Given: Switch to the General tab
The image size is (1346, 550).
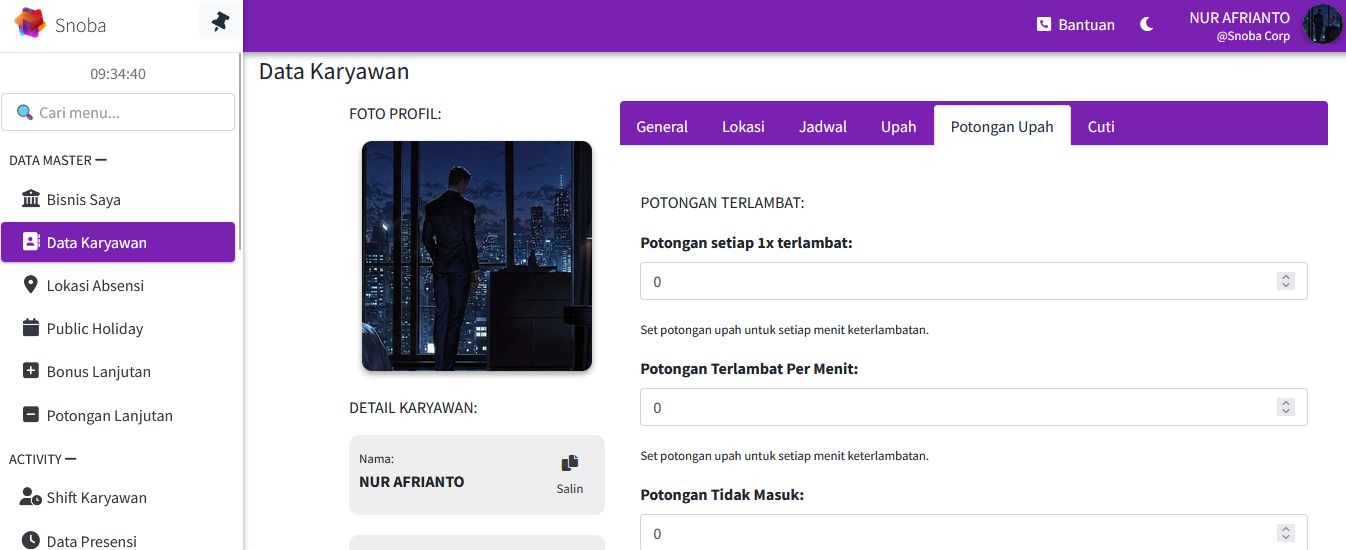Looking at the screenshot, I should tap(662, 127).
